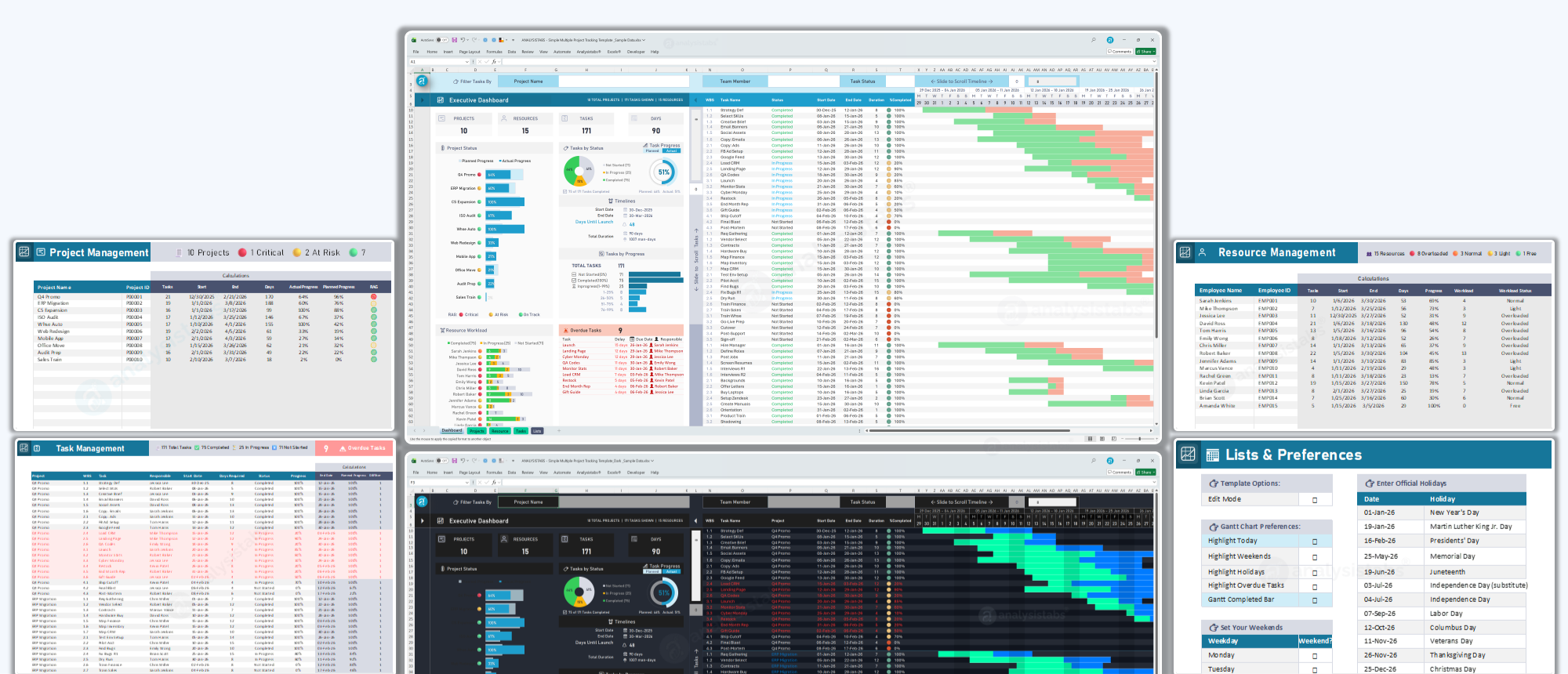Expand triangle left of Executive Dashboard, dark window

[x=422, y=521]
